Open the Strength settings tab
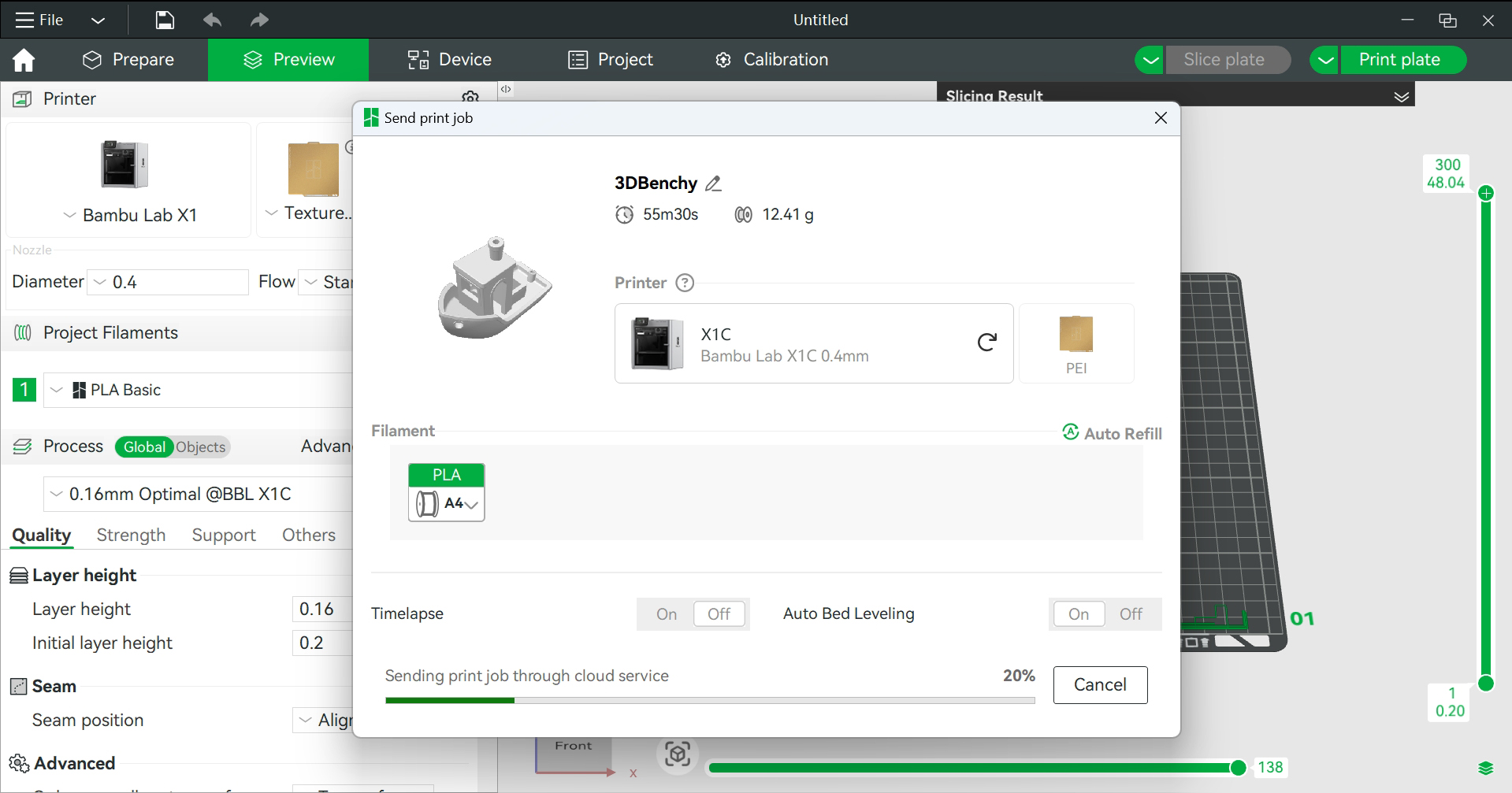 tap(131, 535)
